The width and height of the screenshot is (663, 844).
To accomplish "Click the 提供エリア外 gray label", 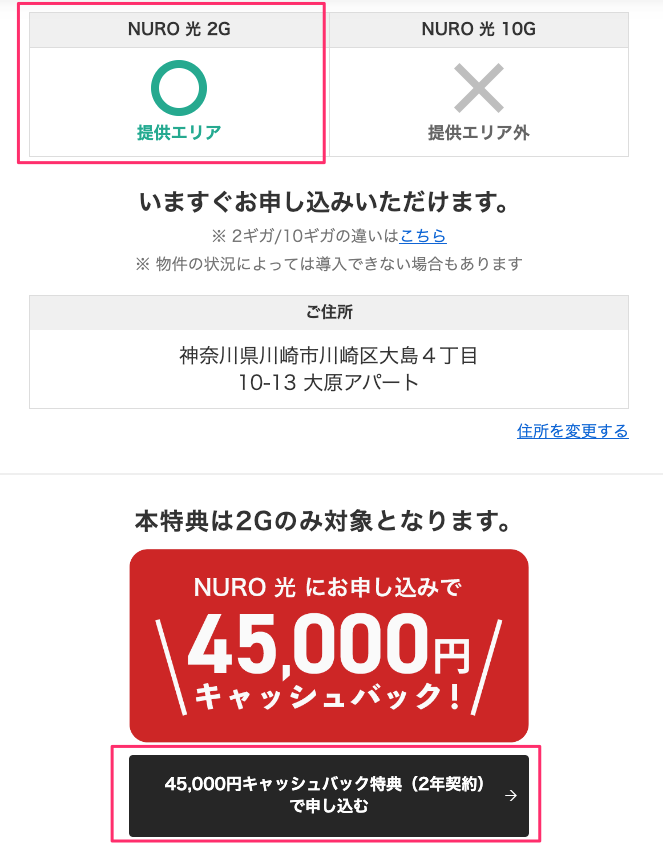I will (x=478, y=132).
